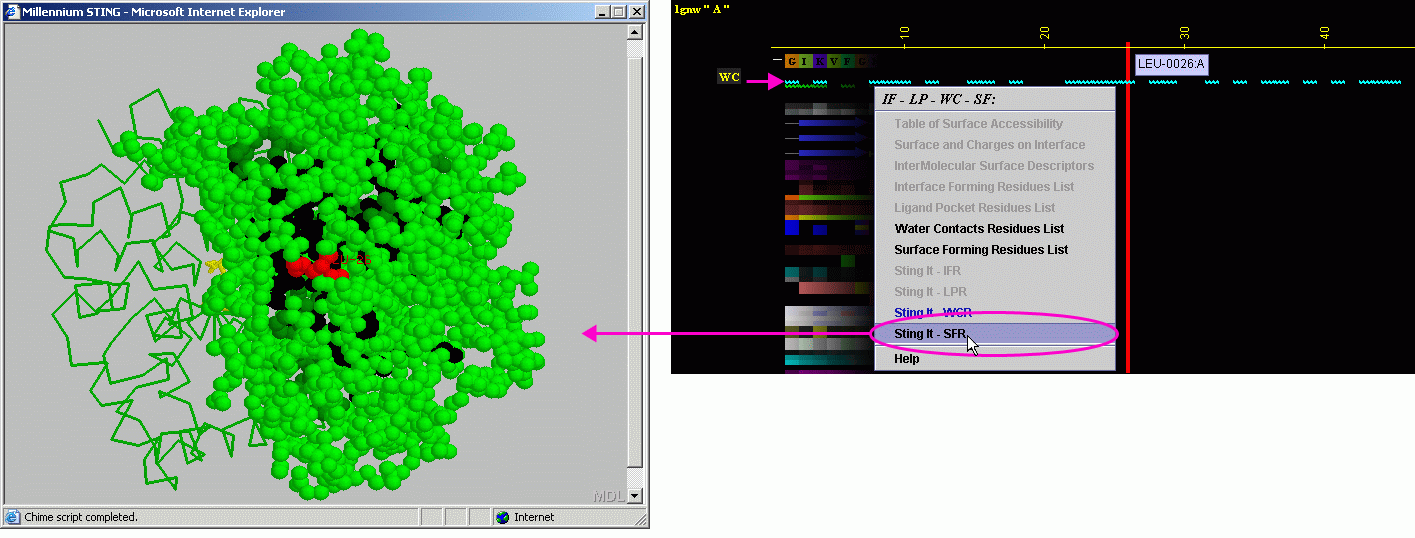Screen dimensions: 1415x538
Task: Select Sting It - WCR menu entry
Action: click(x=994, y=313)
